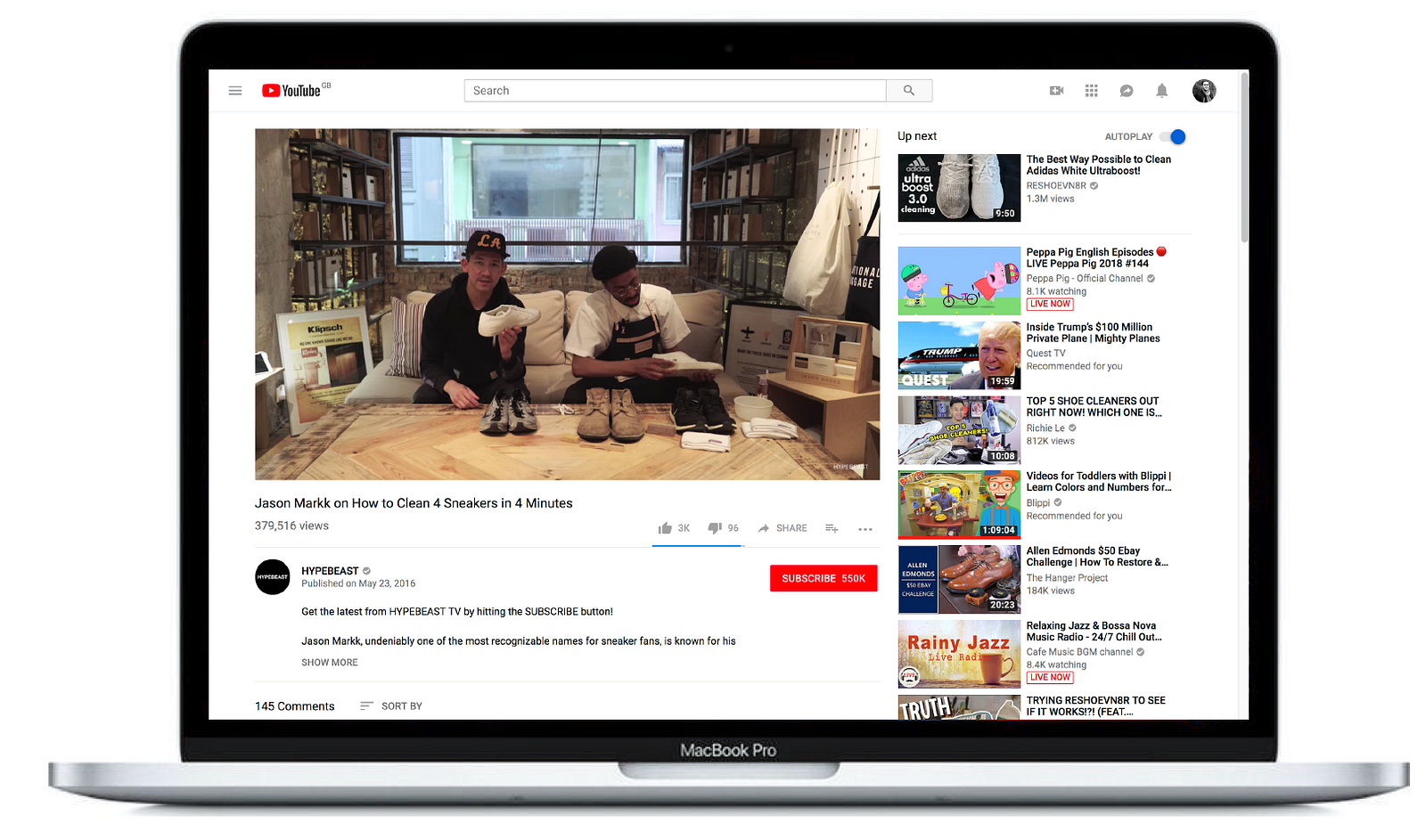The height and width of the screenshot is (840, 1426).
Task: Open 'Allen Edmonds $50 Ebay Challenge' title
Action: pos(1097,557)
